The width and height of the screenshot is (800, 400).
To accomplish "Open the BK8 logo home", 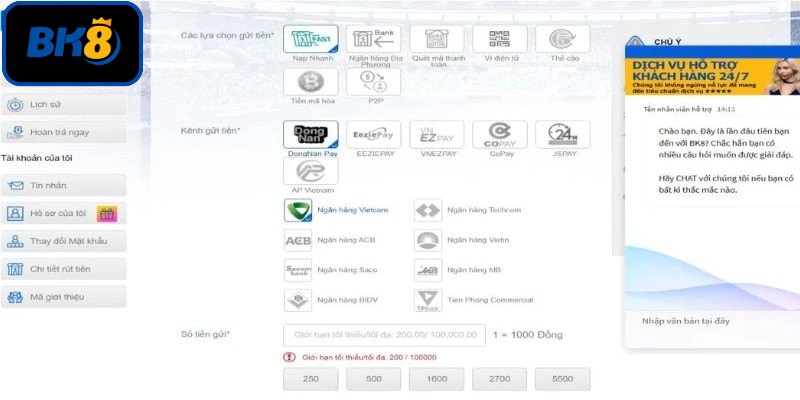I will (x=72, y=43).
